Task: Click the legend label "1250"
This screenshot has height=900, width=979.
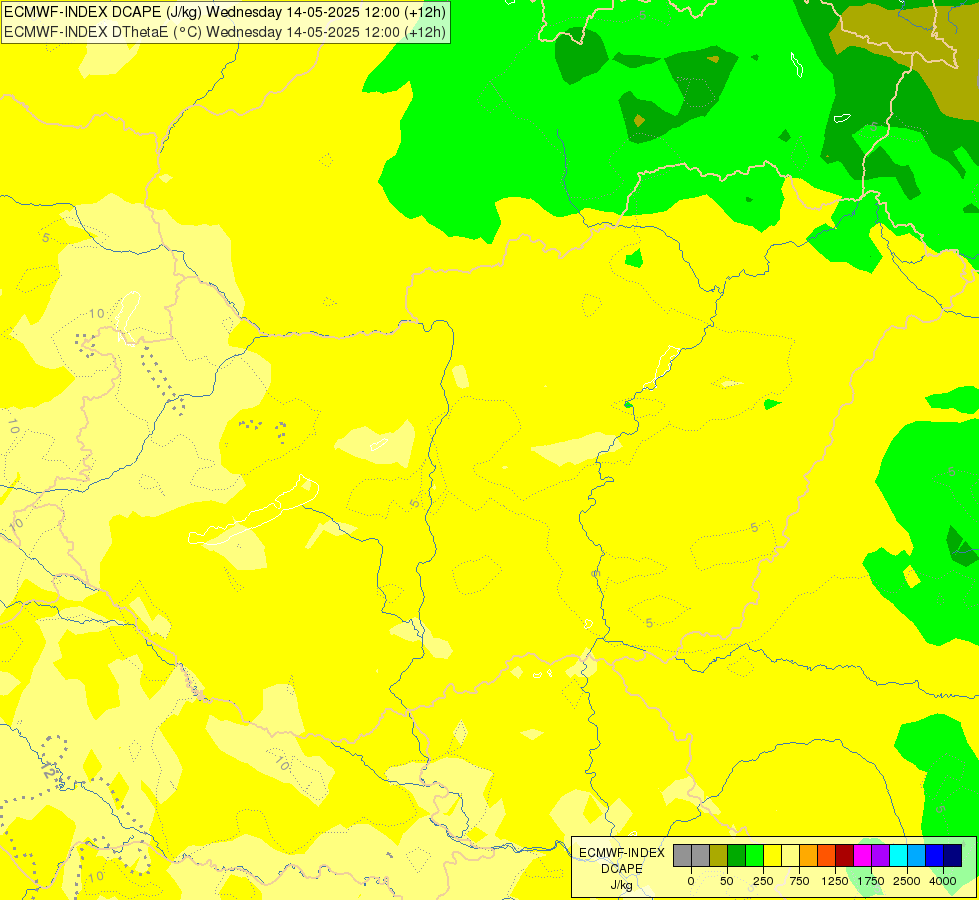Action: (x=835, y=881)
